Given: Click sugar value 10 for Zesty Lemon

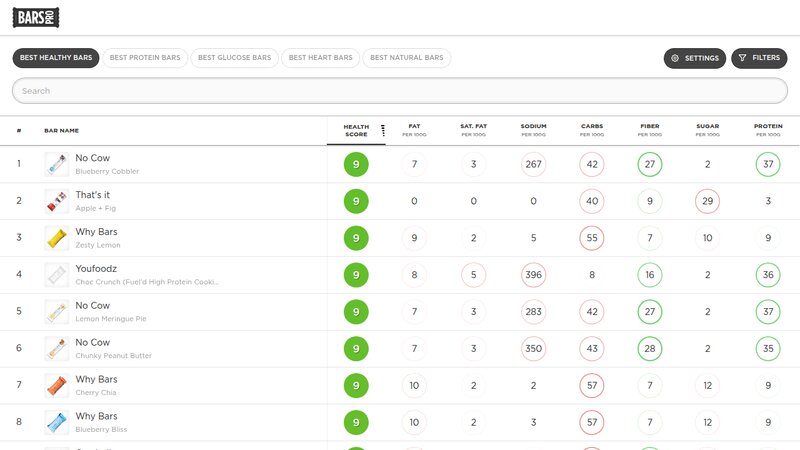Looking at the screenshot, I should click(x=708, y=238).
